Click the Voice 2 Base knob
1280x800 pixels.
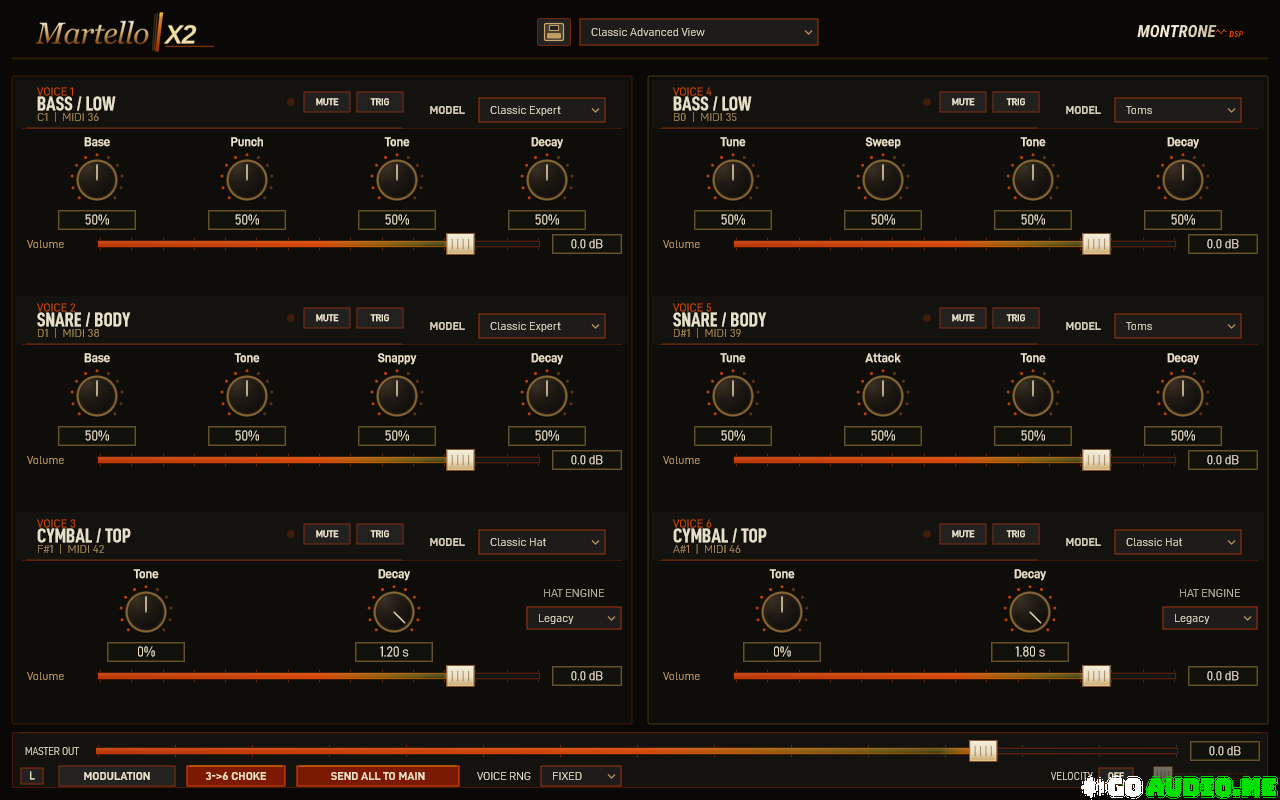(97, 396)
